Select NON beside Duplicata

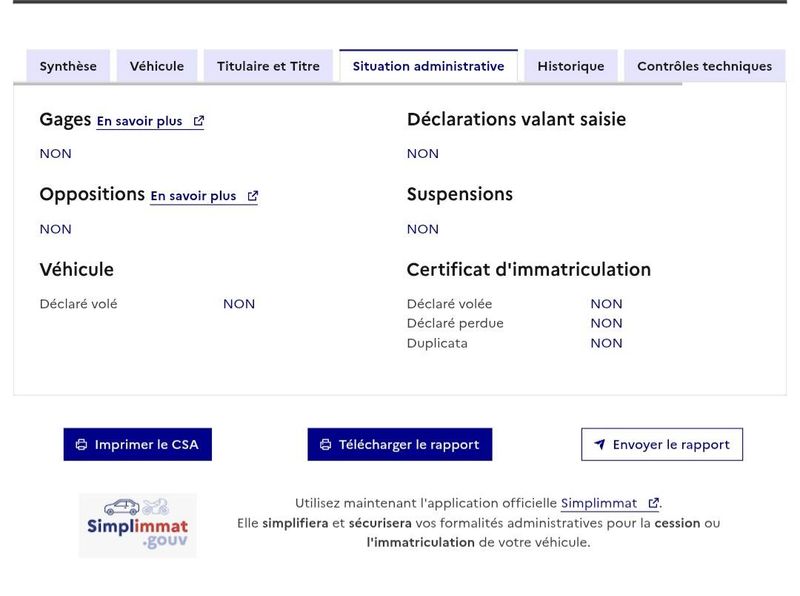[606, 343]
